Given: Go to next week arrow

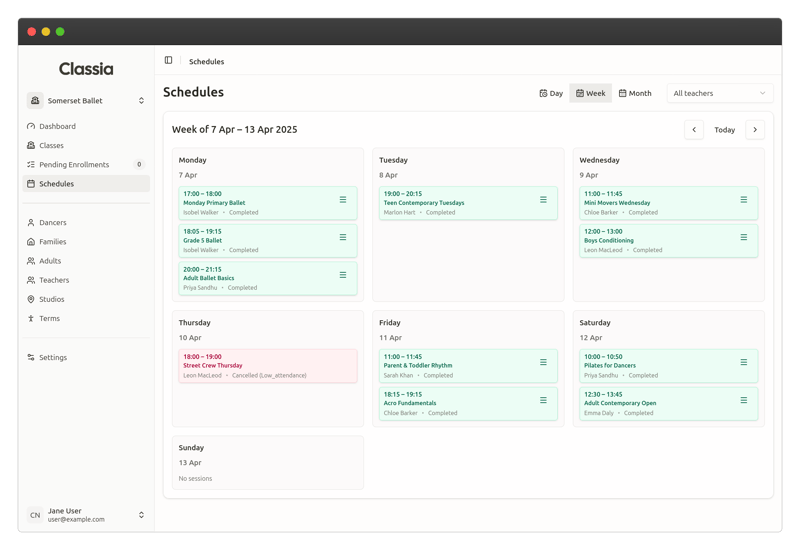Looking at the screenshot, I should pyautogui.click(x=755, y=130).
